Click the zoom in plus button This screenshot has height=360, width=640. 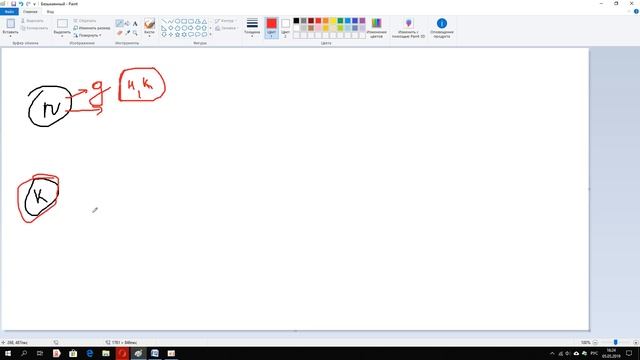(636, 342)
